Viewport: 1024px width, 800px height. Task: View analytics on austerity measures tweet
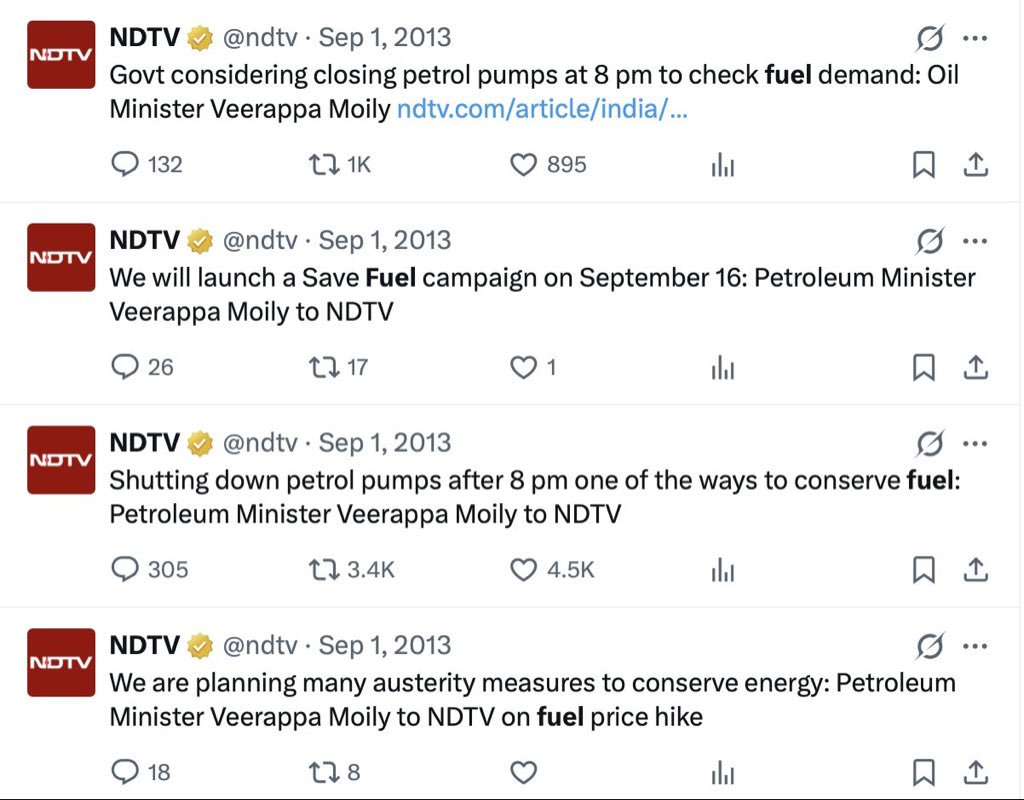pos(723,772)
